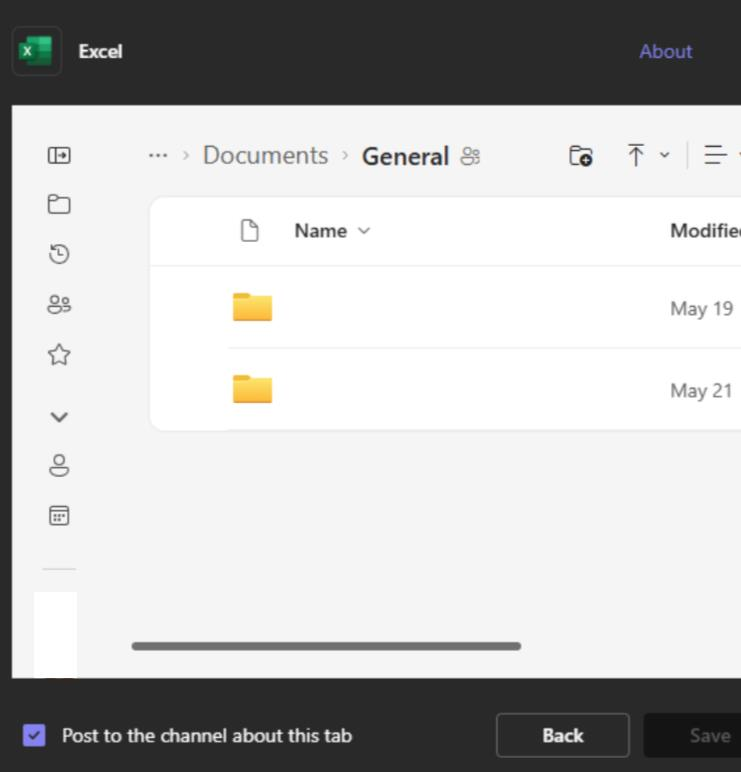Screen dimensions: 741x772
Task: Open the My files folder icon
Action: point(59,204)
